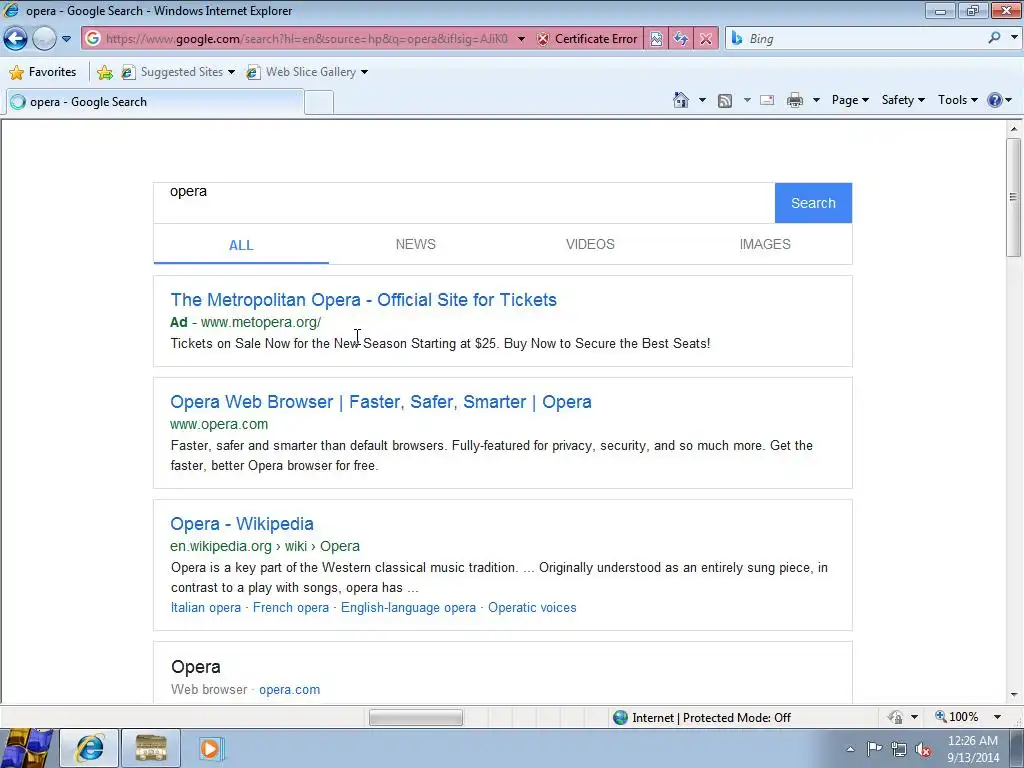Open recent pages dropdown next to Forward

coord(66,39)
